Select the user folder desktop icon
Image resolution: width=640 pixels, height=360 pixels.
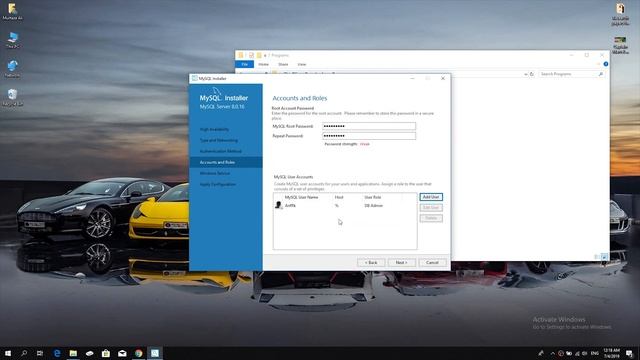coord(13,11)
